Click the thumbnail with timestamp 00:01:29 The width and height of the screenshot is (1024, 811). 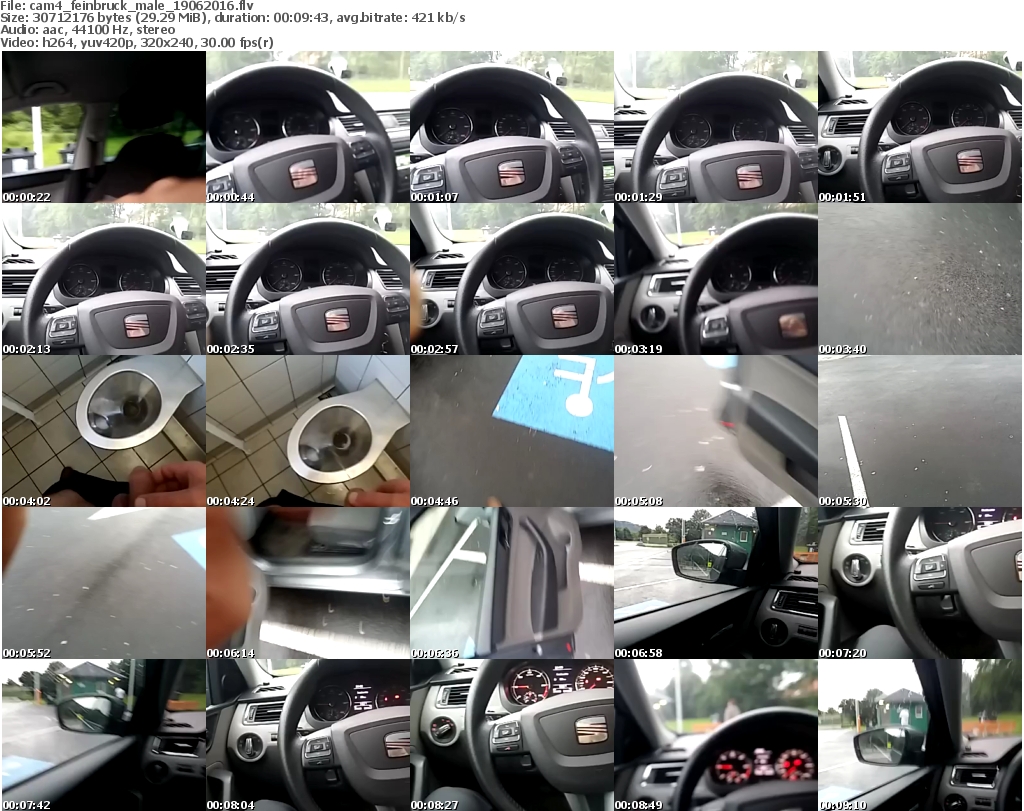point(716,127)
